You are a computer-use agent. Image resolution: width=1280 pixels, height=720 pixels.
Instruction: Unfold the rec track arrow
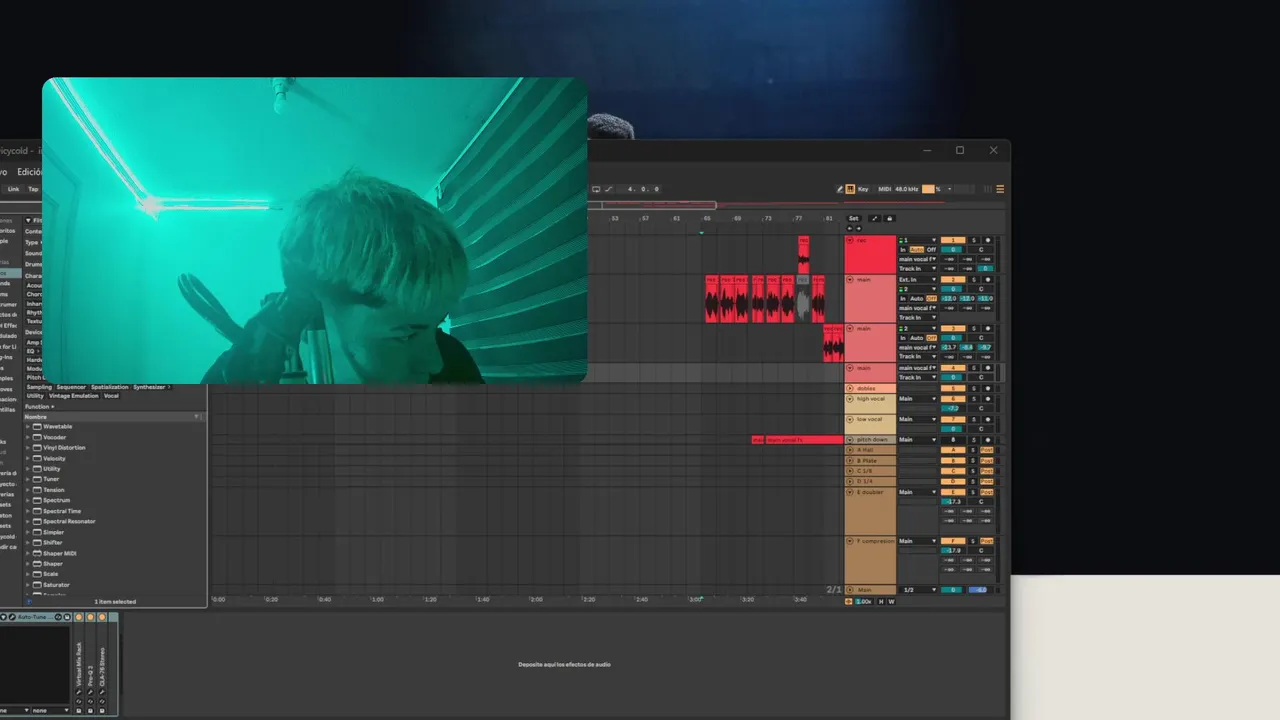pos(850,240)
